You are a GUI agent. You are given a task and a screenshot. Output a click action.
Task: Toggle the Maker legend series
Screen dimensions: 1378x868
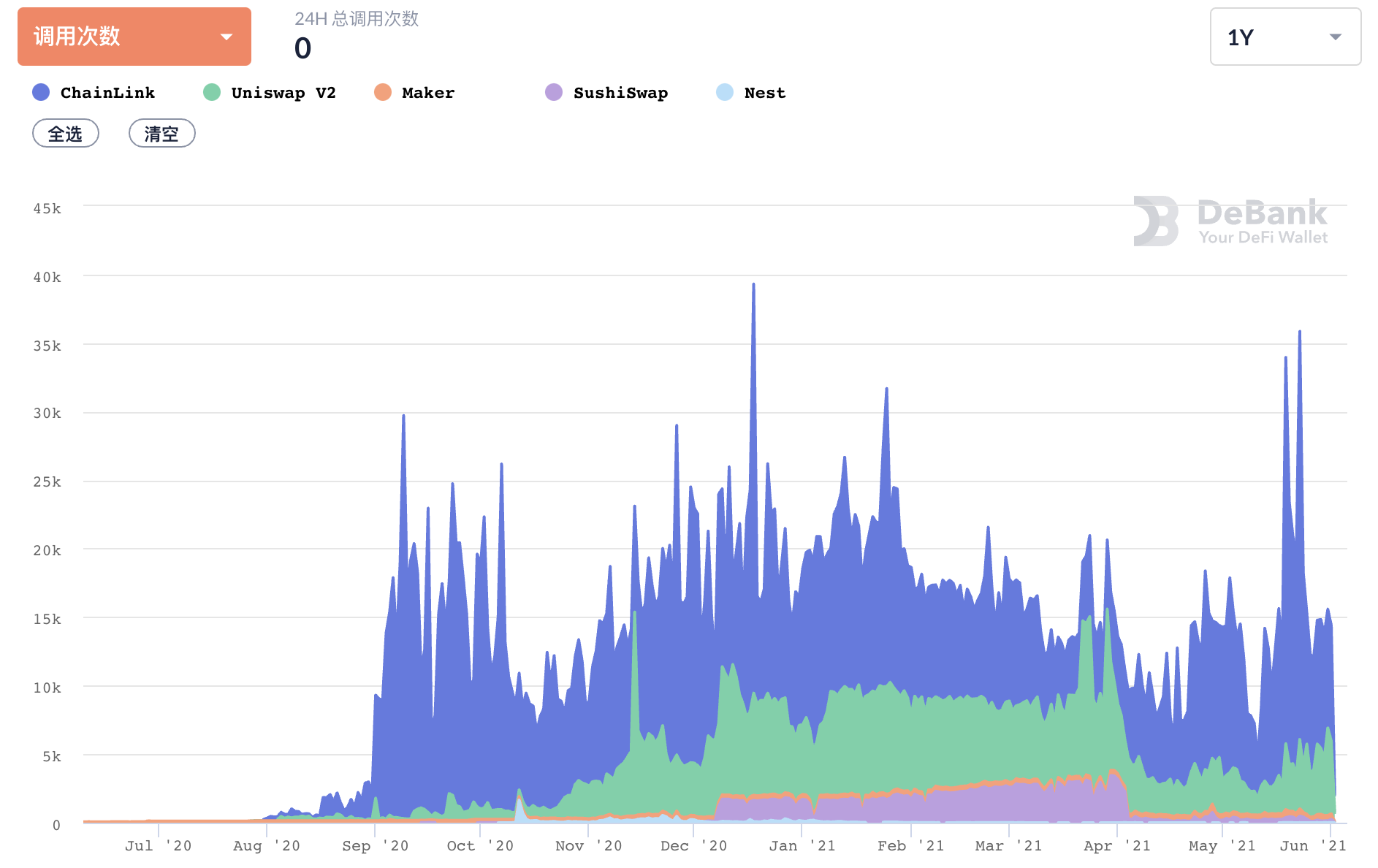[414, 93]
